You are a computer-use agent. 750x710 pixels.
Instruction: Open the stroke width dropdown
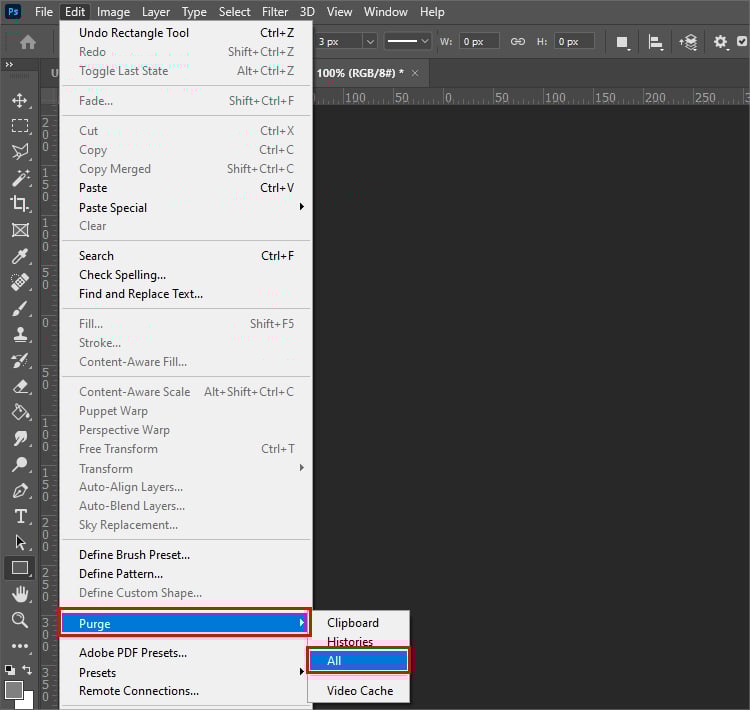(370, 42)
